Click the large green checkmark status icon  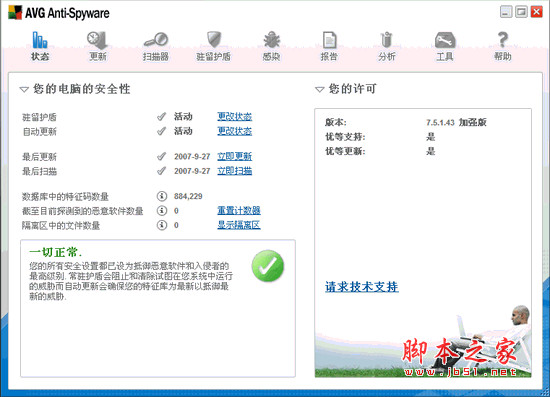click(268, 266)
